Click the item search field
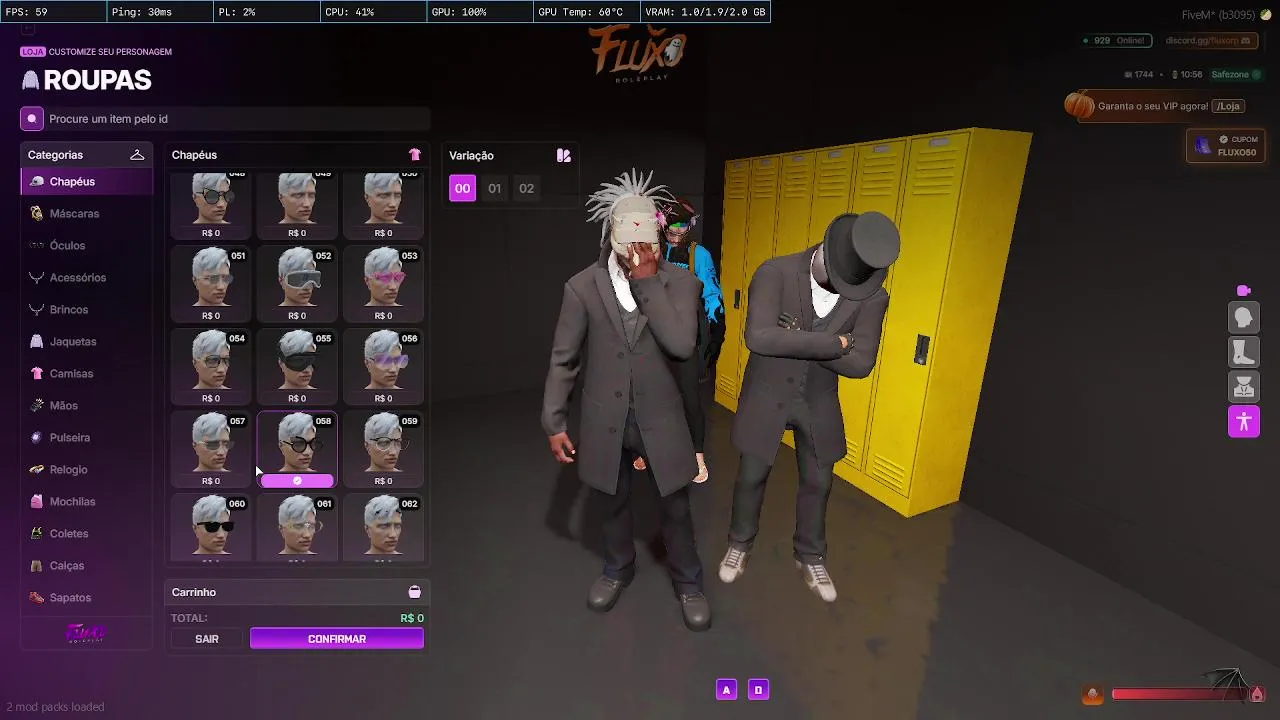Viewport: 1280px width, 720px height. coord(237,119)
